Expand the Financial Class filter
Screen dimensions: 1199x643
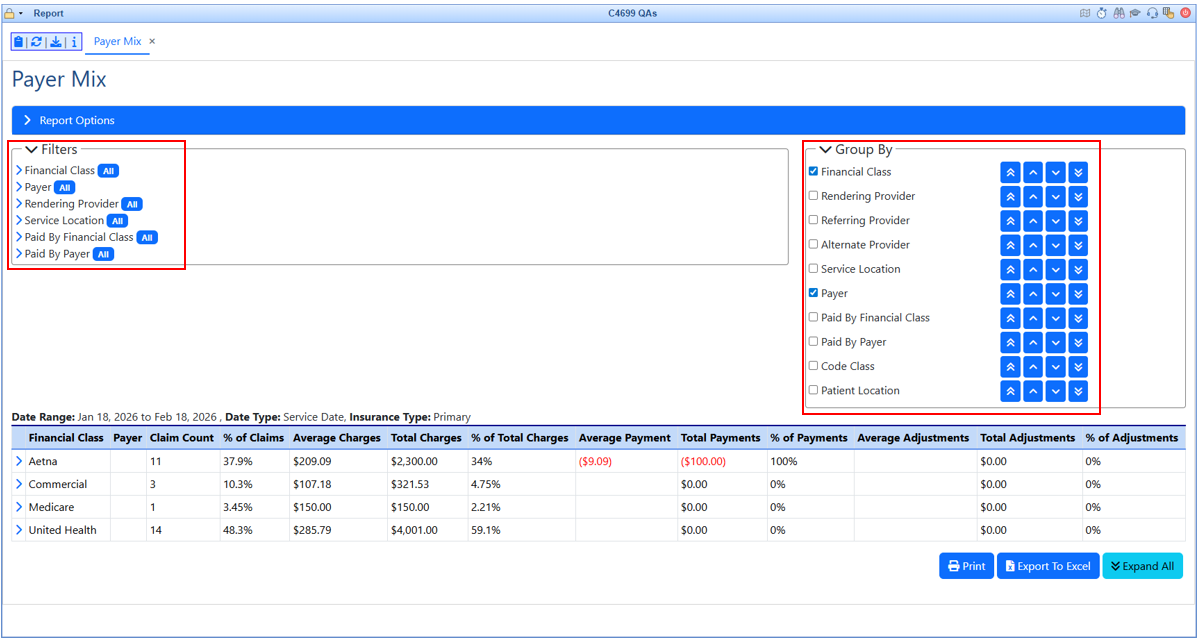click(x=19, y=170)
